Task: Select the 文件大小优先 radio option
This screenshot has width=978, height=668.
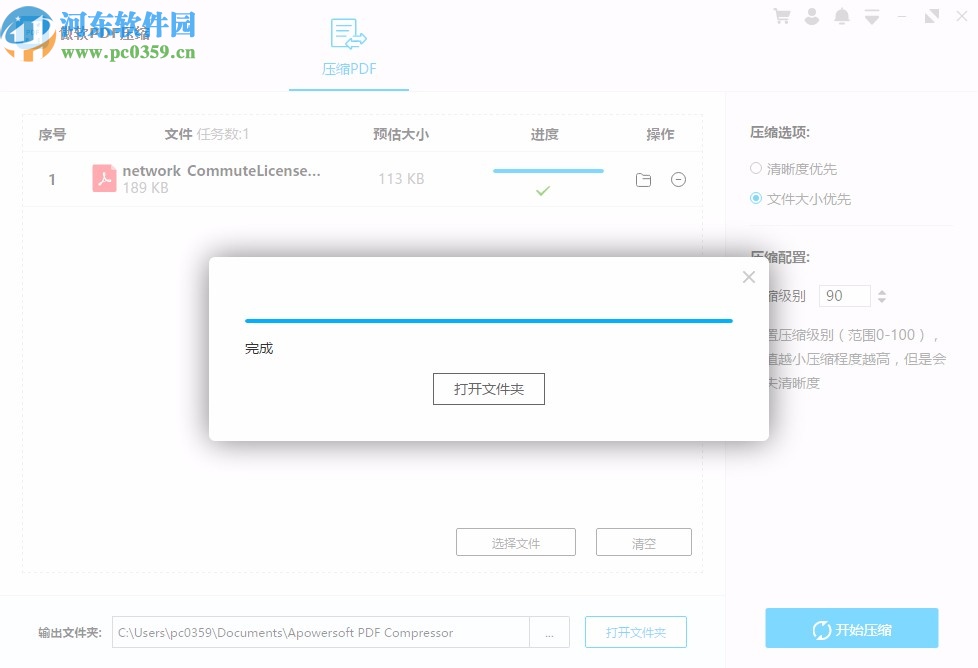Action: [757, 198]
